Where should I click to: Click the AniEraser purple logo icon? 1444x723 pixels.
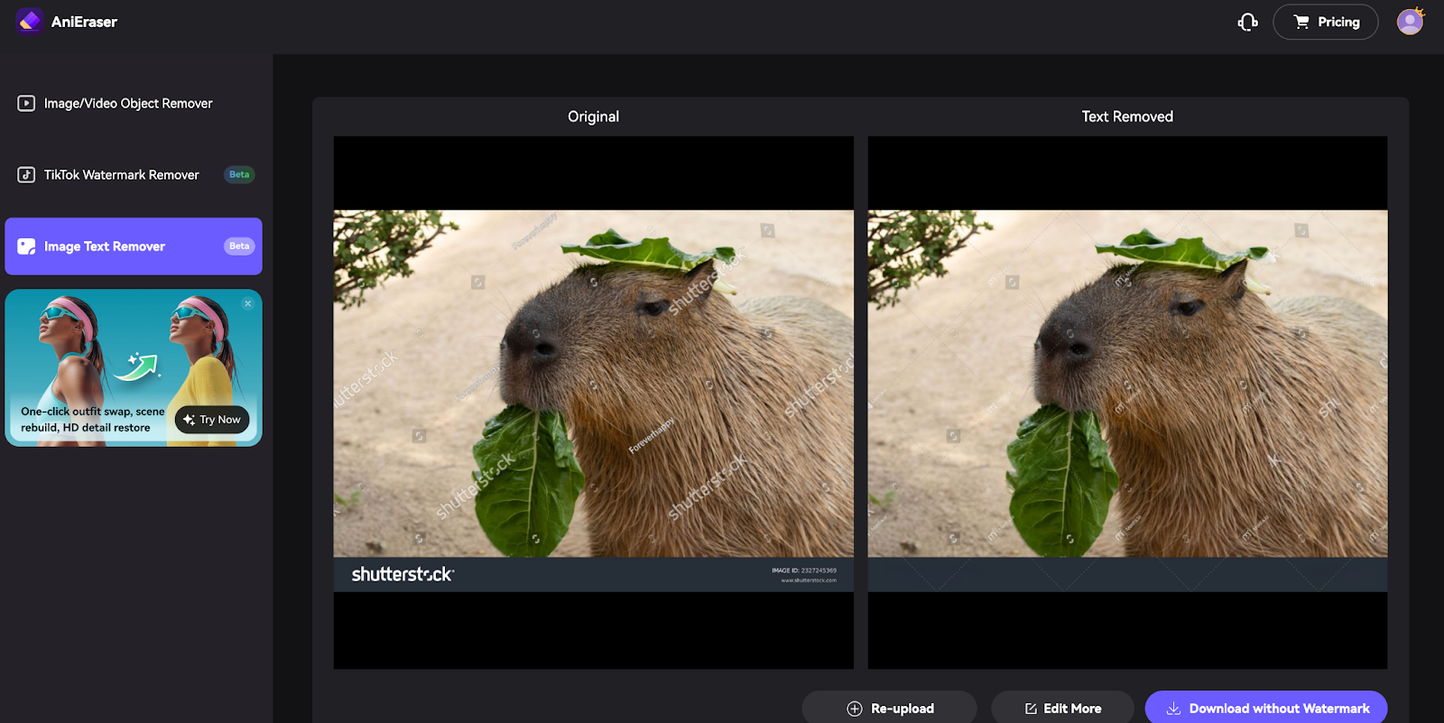[x=28, y=21]
